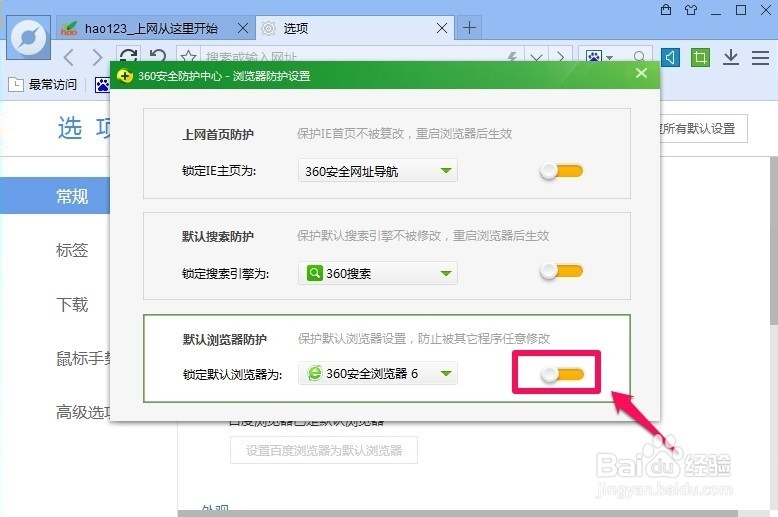The width and height of the screenshot is (778, 517).
Task: Click the lightning speed mode icon
Action: (x=512, y=57)
